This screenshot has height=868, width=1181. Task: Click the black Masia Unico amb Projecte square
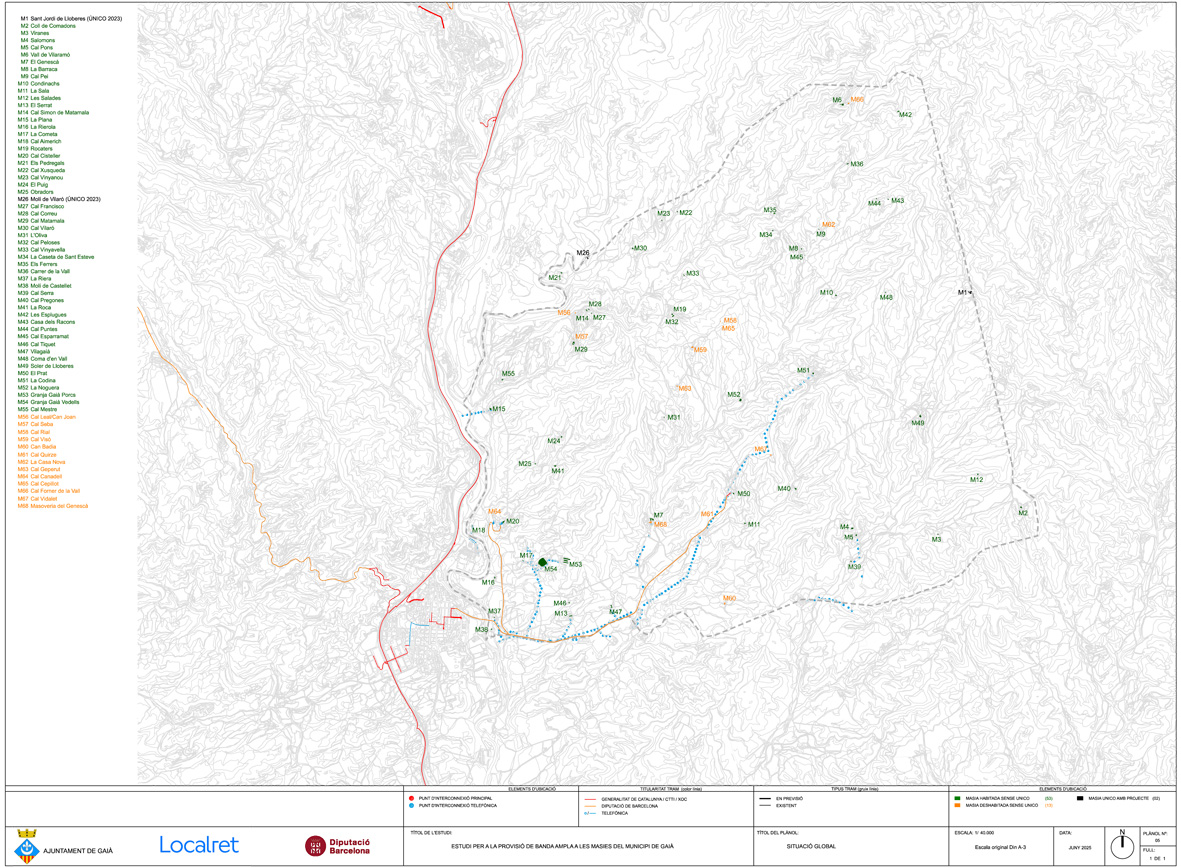(1080, 798)
